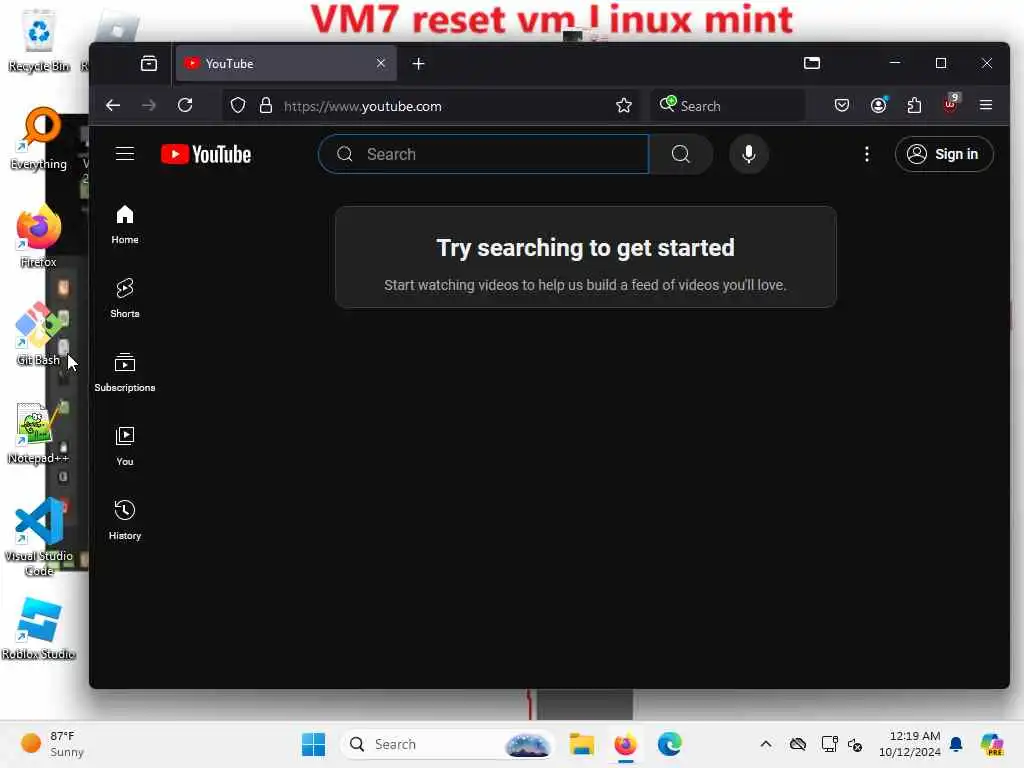Select the Recycle Bin desktop icon

[39, 40]
